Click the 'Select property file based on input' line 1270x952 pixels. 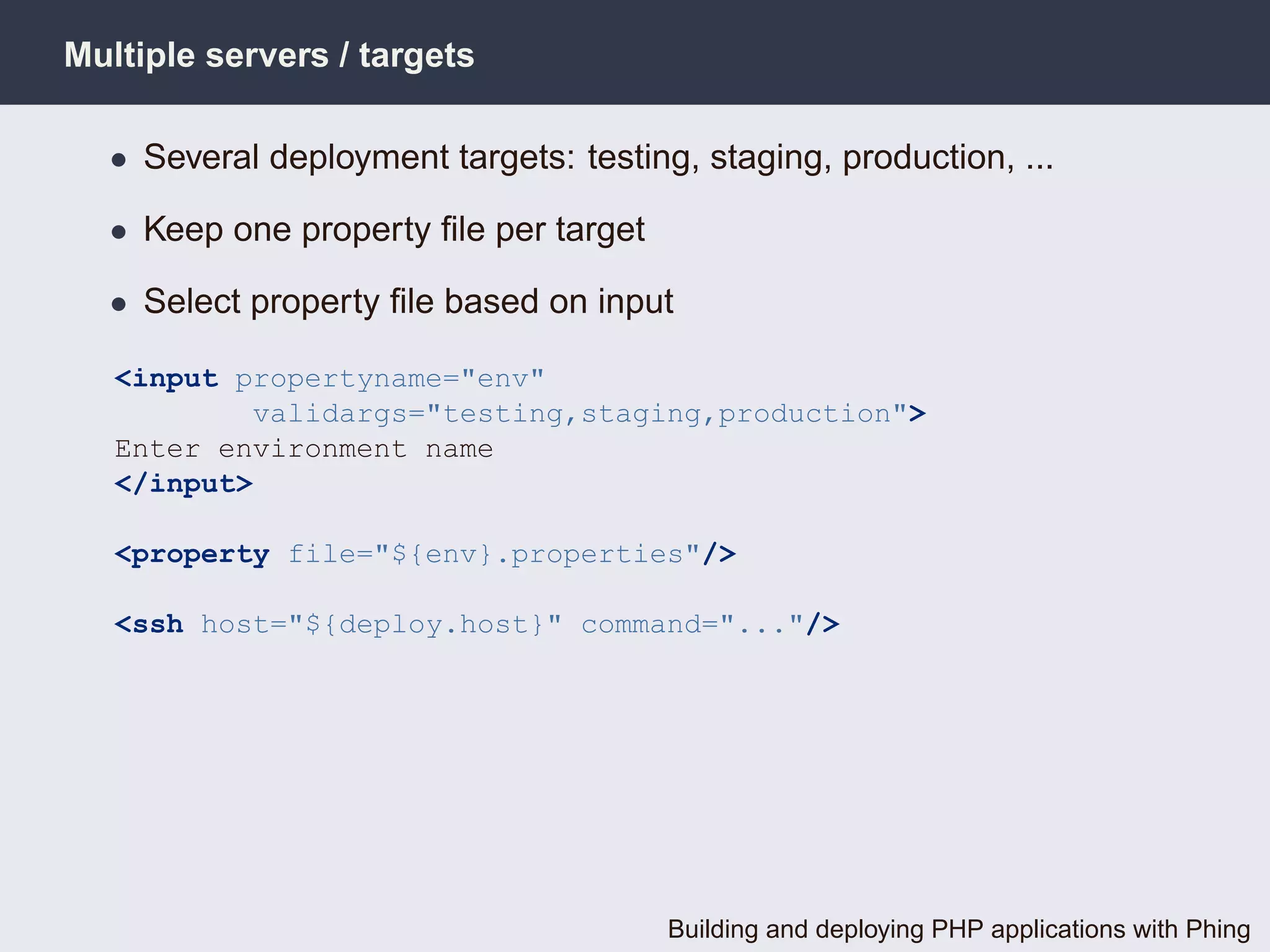(408, 302)
